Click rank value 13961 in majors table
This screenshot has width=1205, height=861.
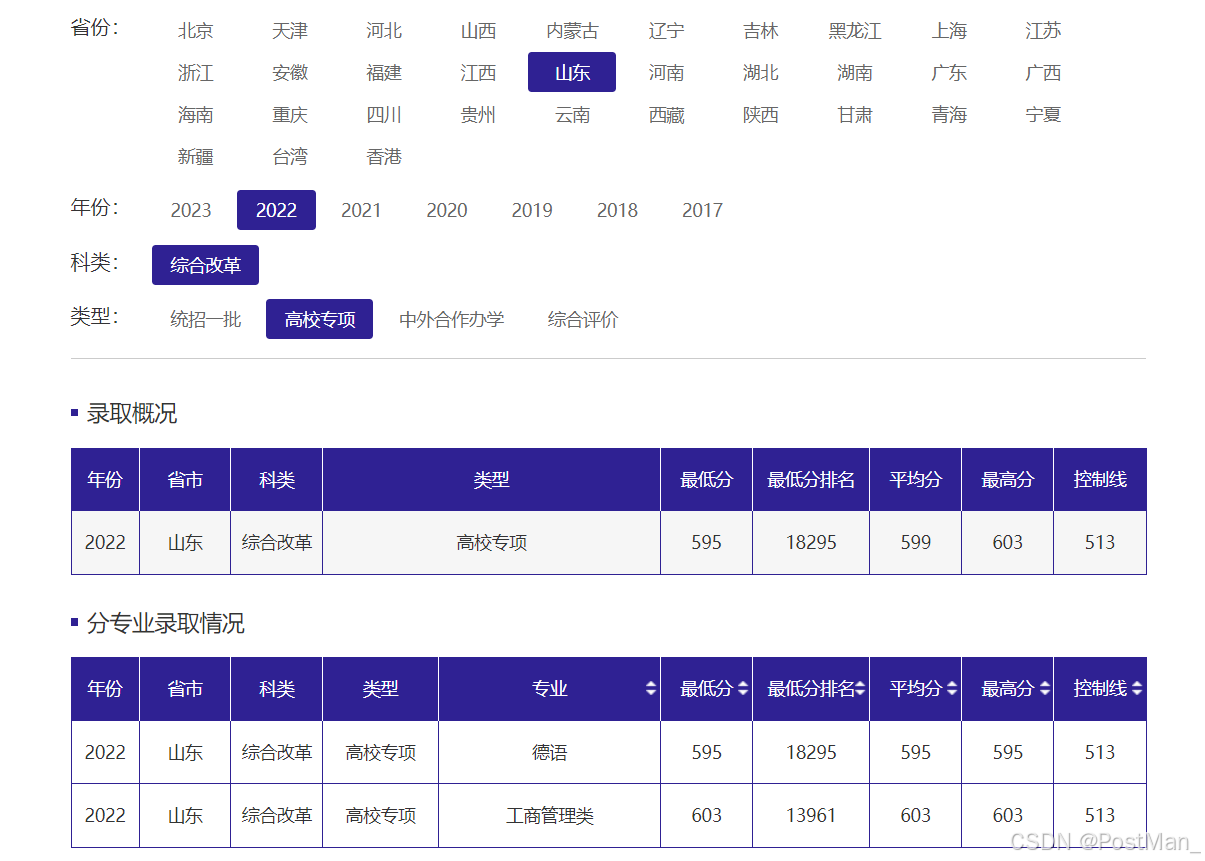coord(811,815)
